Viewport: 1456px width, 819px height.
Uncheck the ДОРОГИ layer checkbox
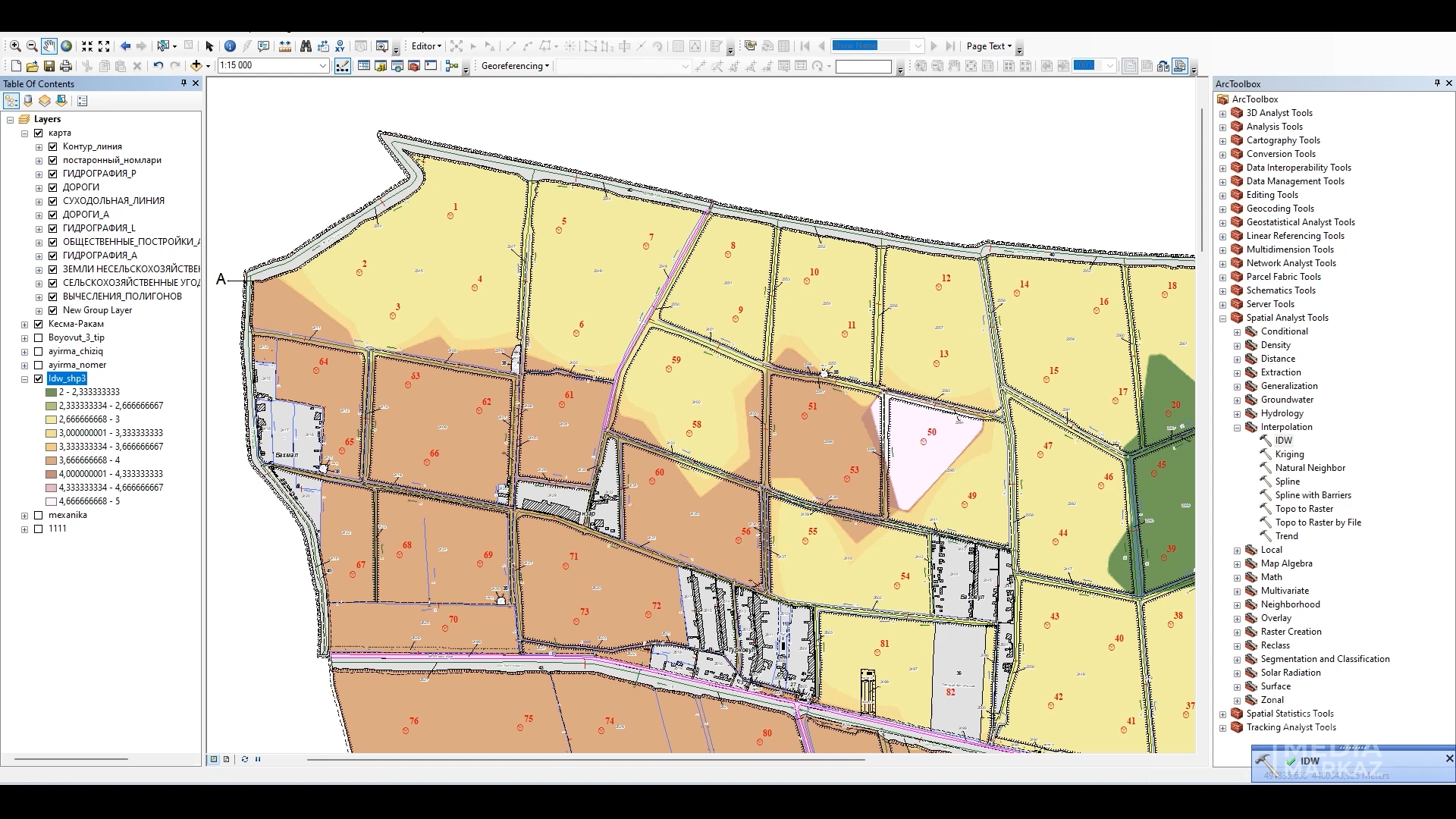click(53, 187)
